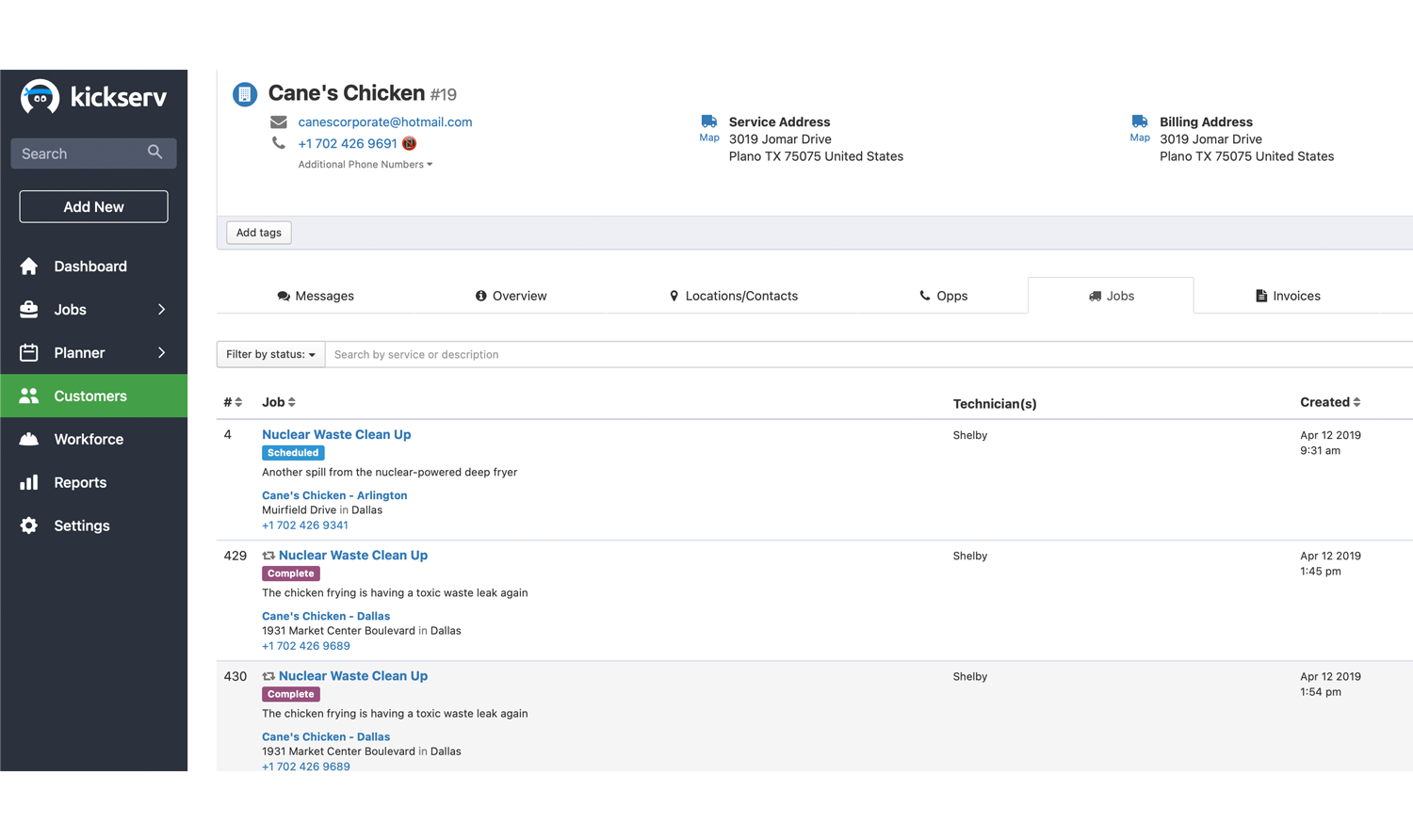Switch to the Invoices tab
Viewport: 1413px width, 840px height.
(1288, 296)
